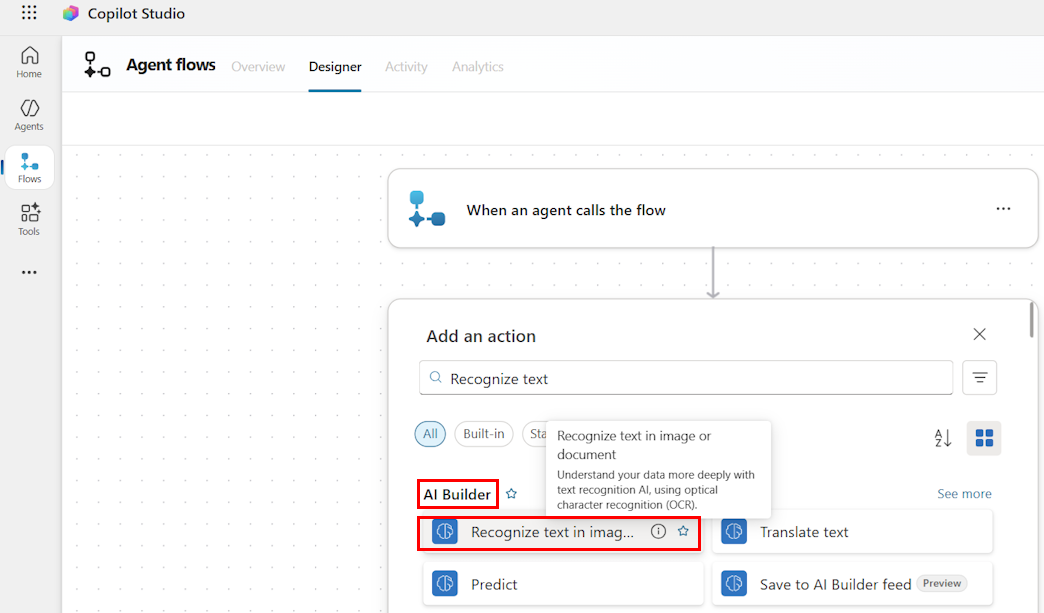The width and height of the screenshot is (1044, 613).
Task: Click the action panel scrollbar
Action: point(1032,319)
